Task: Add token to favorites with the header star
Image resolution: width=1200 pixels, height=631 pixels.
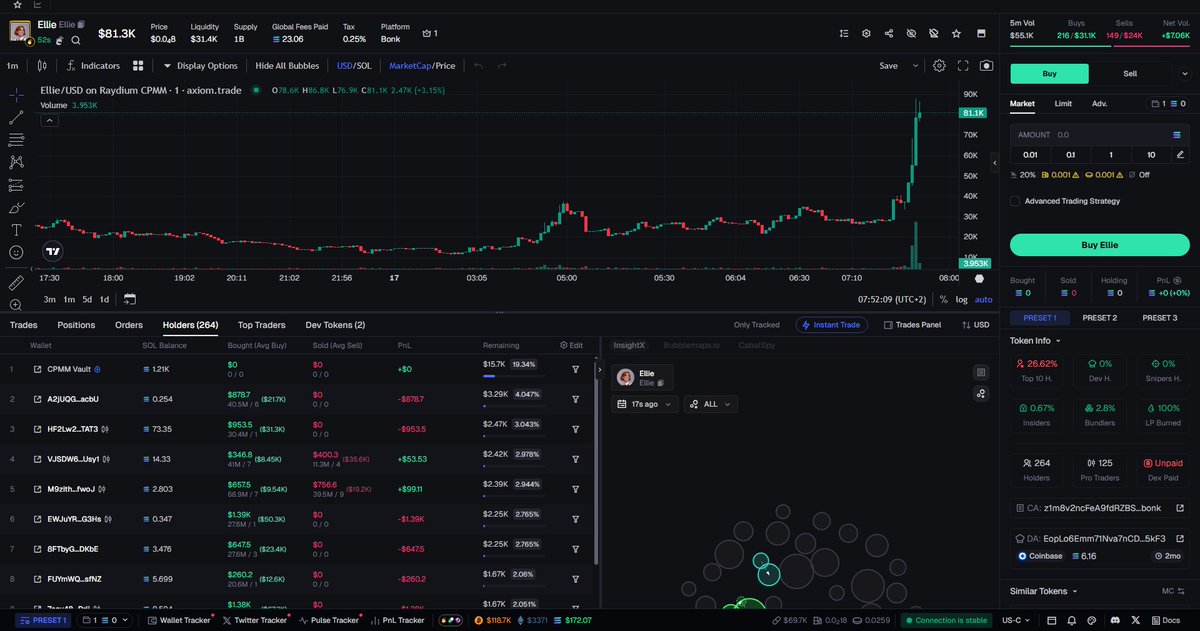Action: [x=957, y=33]
